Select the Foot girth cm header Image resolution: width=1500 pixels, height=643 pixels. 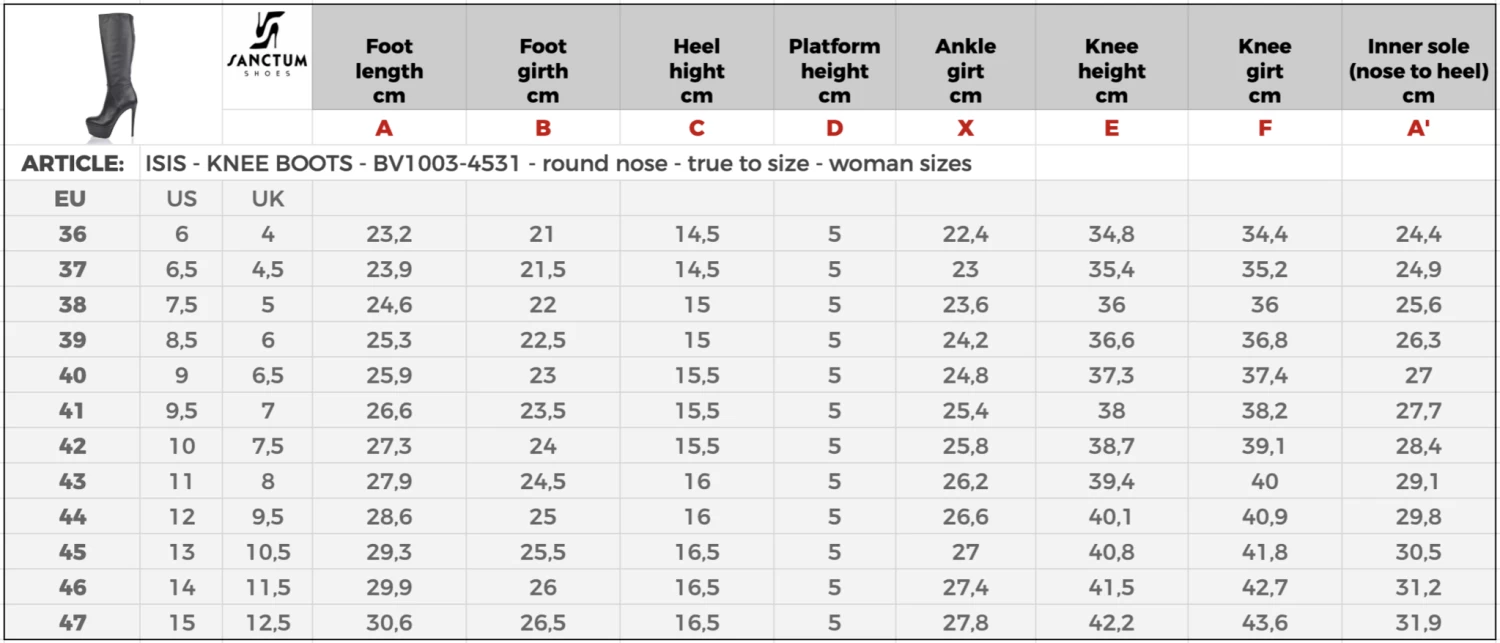coord(543,71)
